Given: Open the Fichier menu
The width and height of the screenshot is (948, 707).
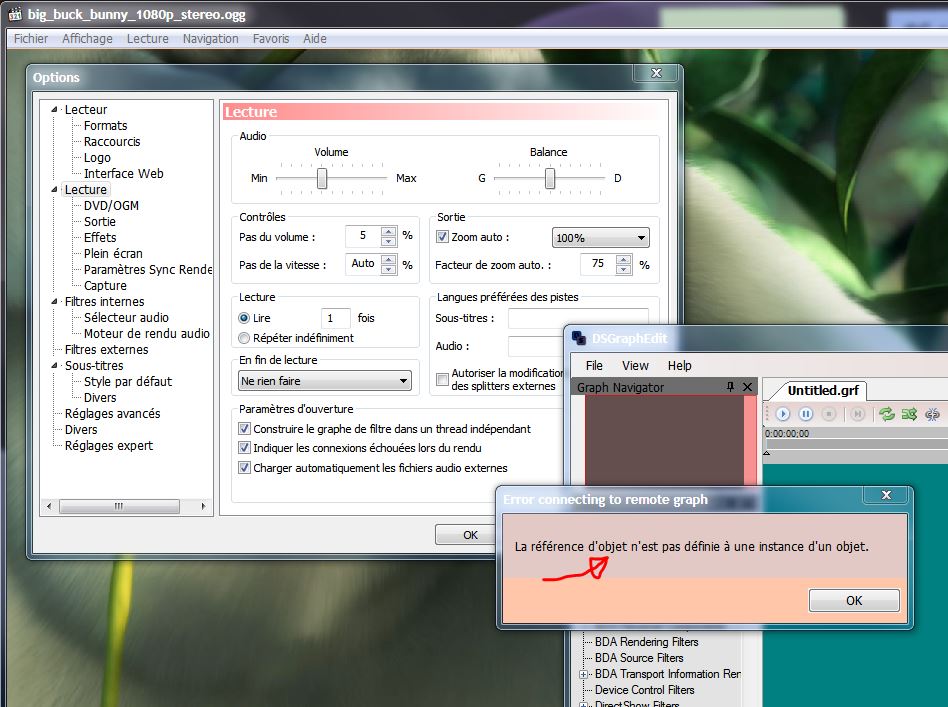Looking at the screenshot, I should (31, 39).
